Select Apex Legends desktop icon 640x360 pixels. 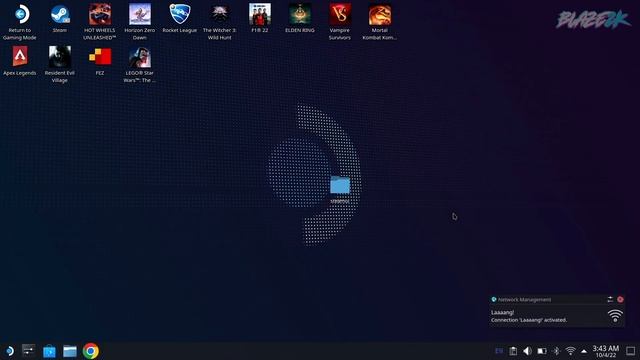(x=20, y=61)
